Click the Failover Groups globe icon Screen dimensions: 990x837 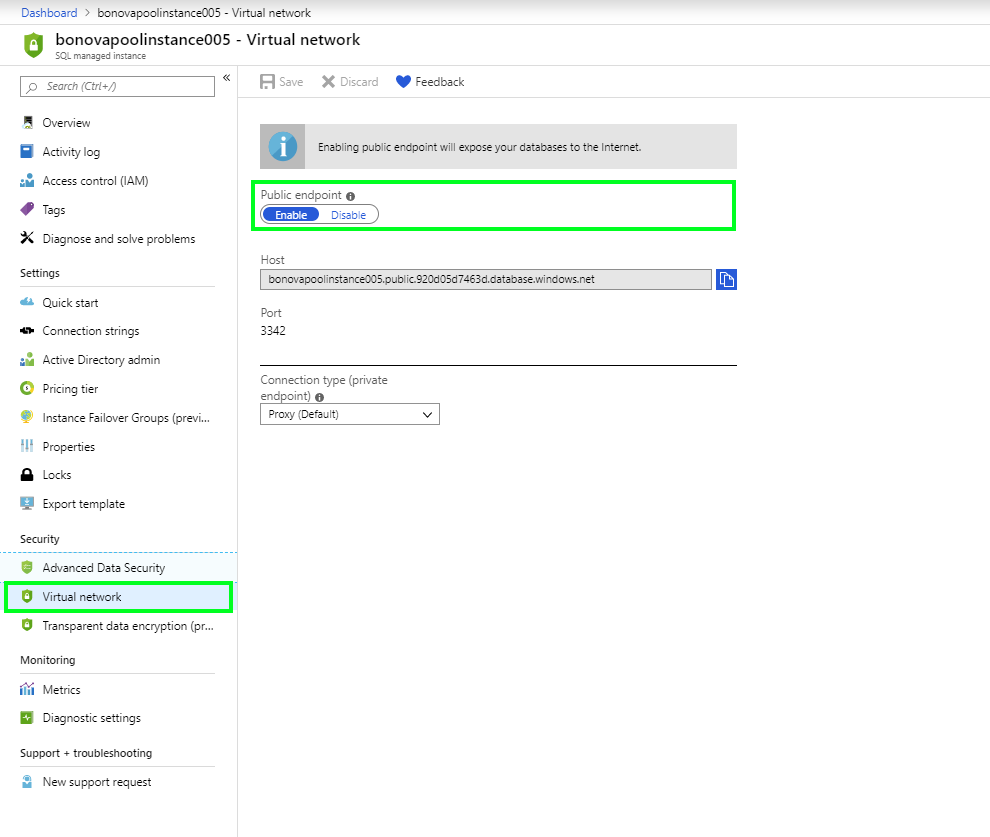tap(27, 417)
